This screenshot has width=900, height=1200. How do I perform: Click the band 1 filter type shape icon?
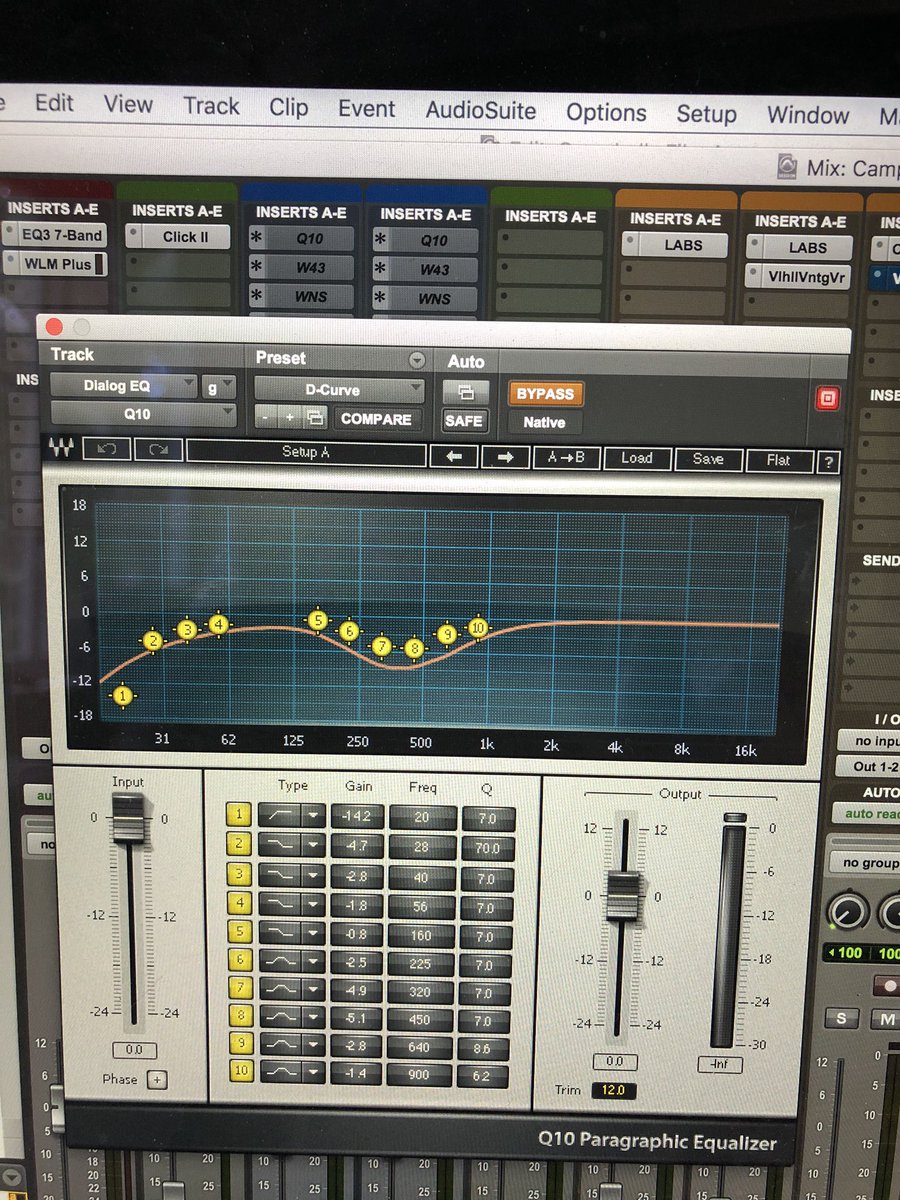point(279,815)
